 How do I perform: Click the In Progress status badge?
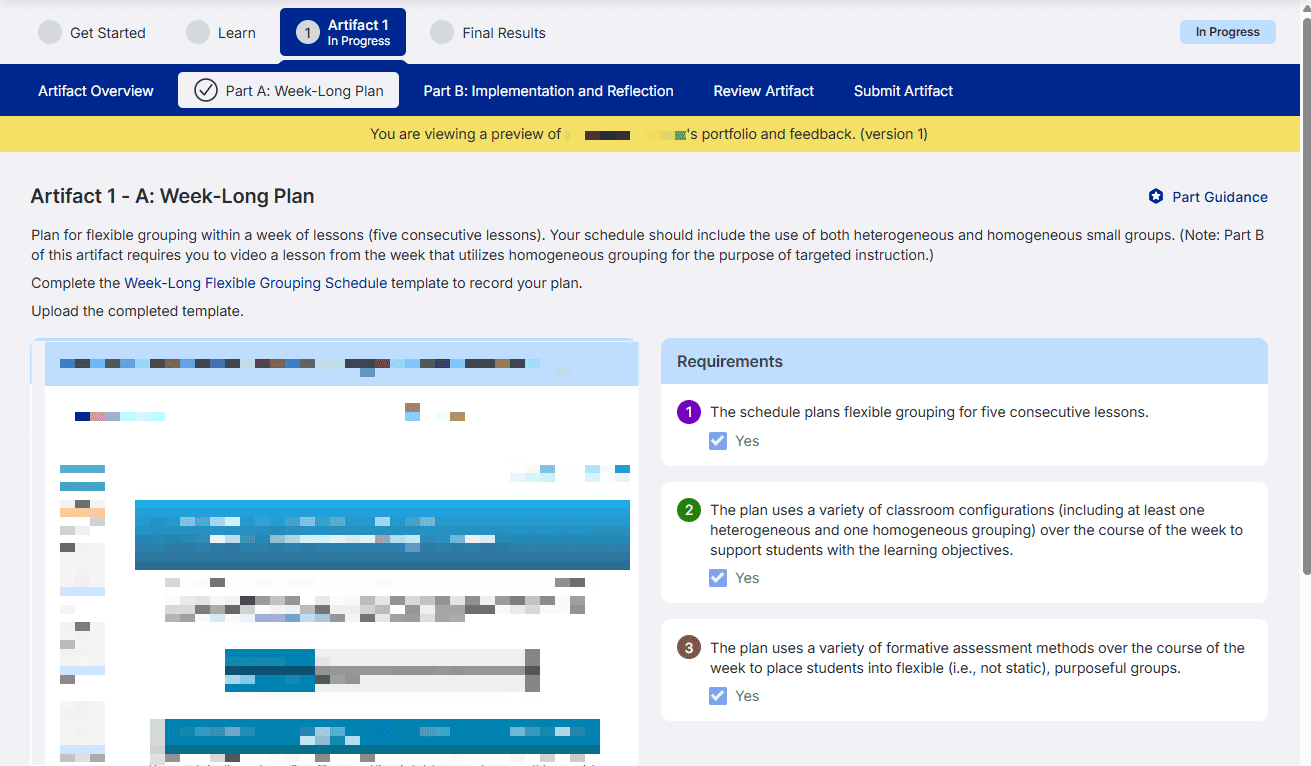[x=1227, y=32]
